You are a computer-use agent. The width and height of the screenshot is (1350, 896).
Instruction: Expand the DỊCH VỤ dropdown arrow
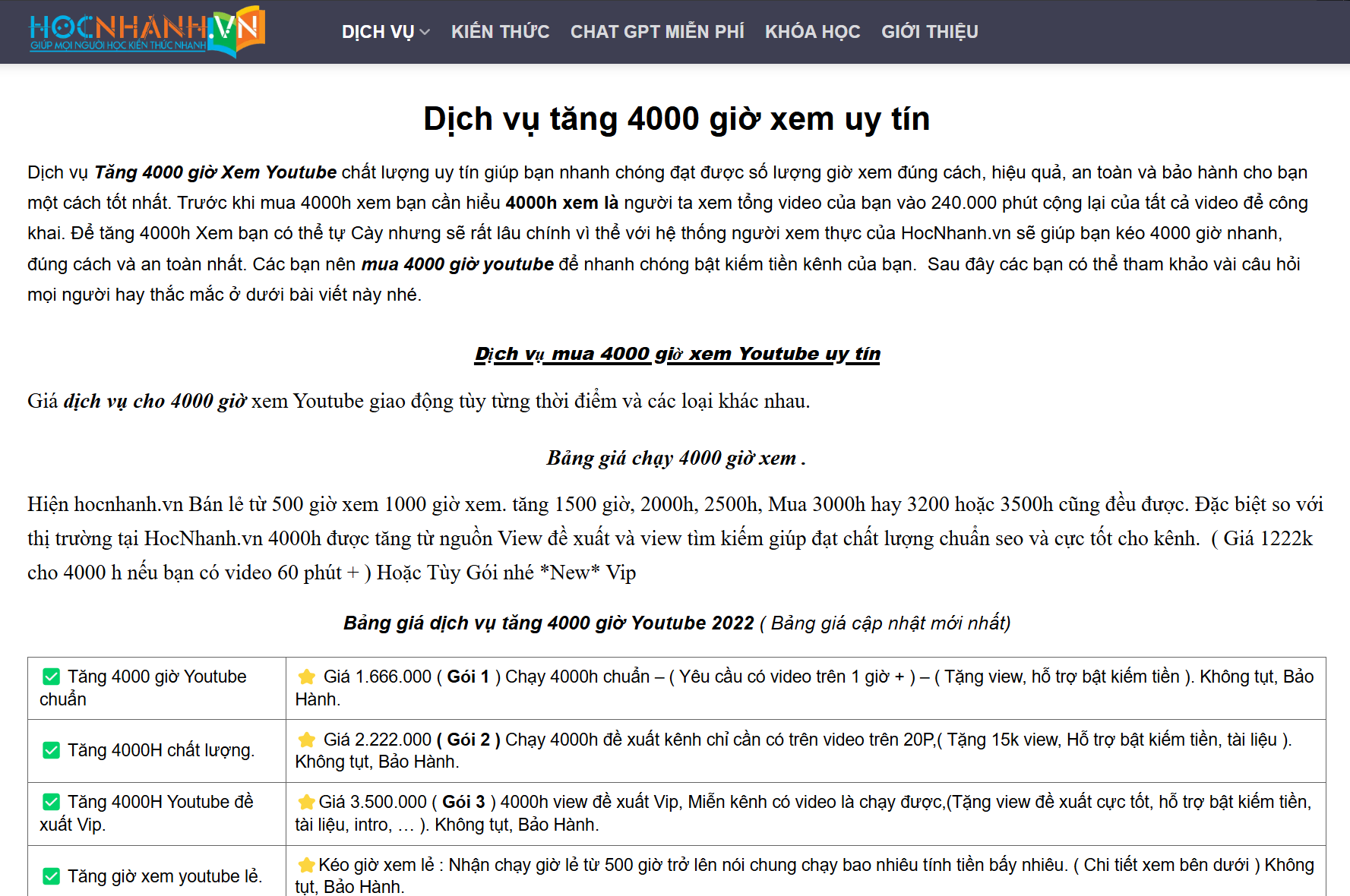pos(425,32)
